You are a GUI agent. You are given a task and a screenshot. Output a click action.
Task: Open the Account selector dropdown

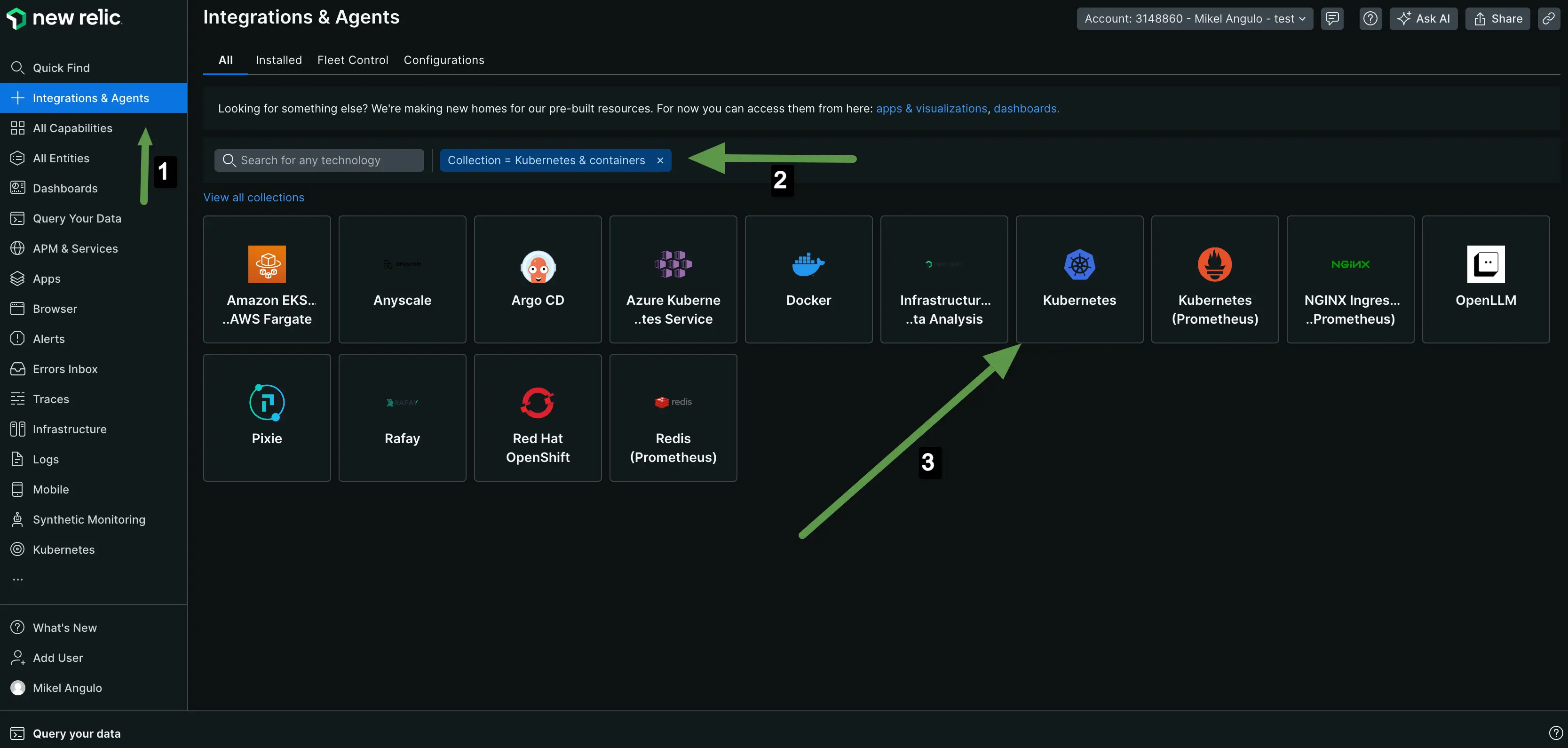tap(1194, 18)
